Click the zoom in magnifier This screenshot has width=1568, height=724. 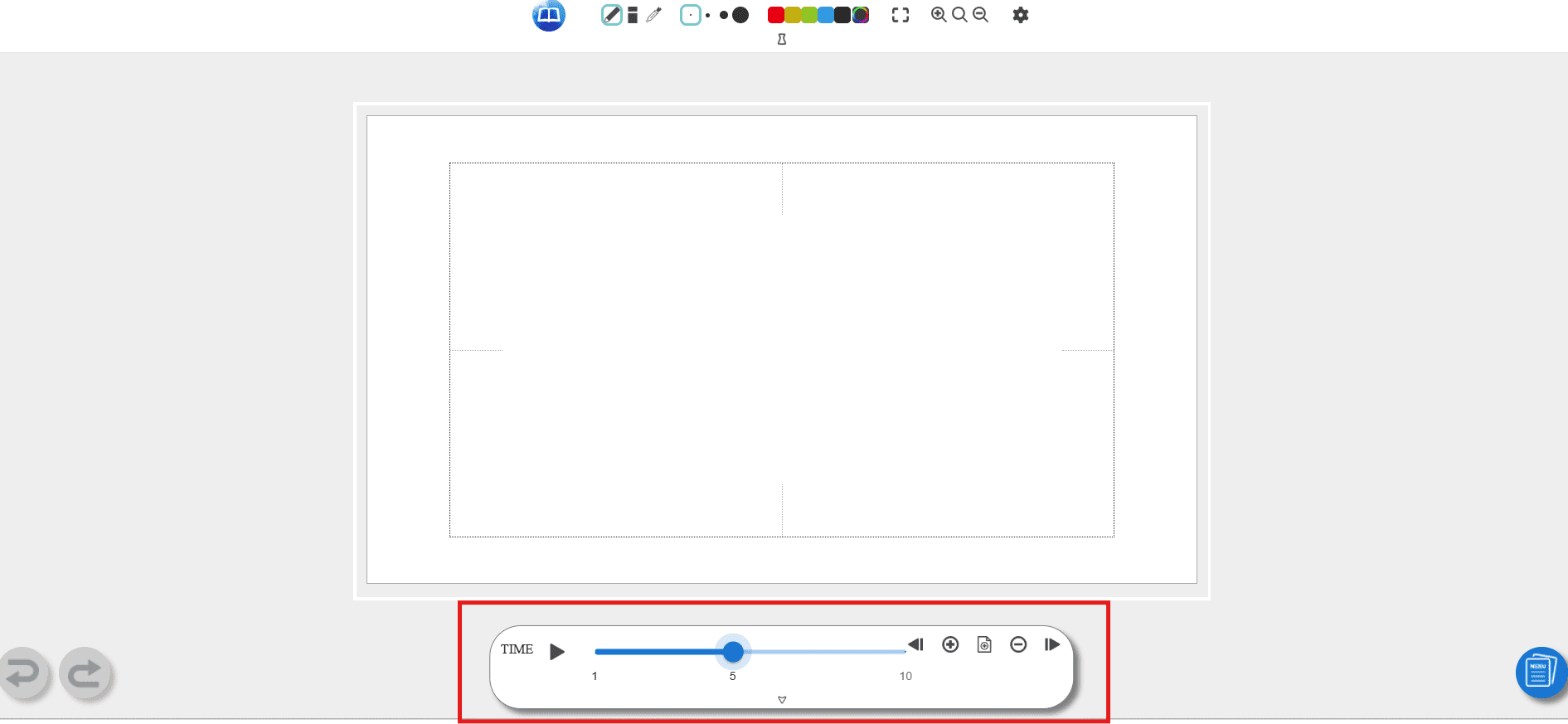point(939,15)
